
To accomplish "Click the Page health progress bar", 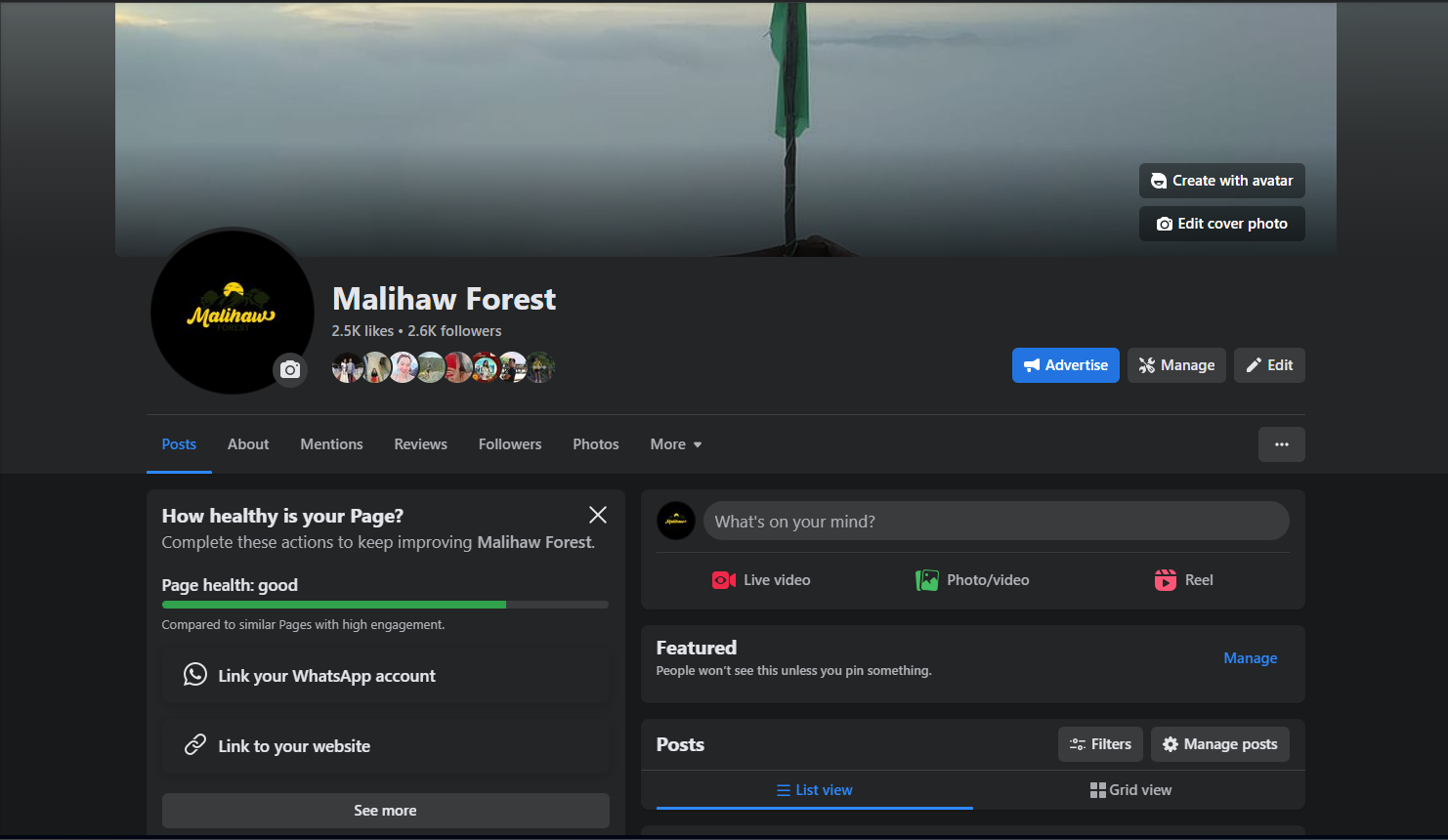I will pos(385,605).
